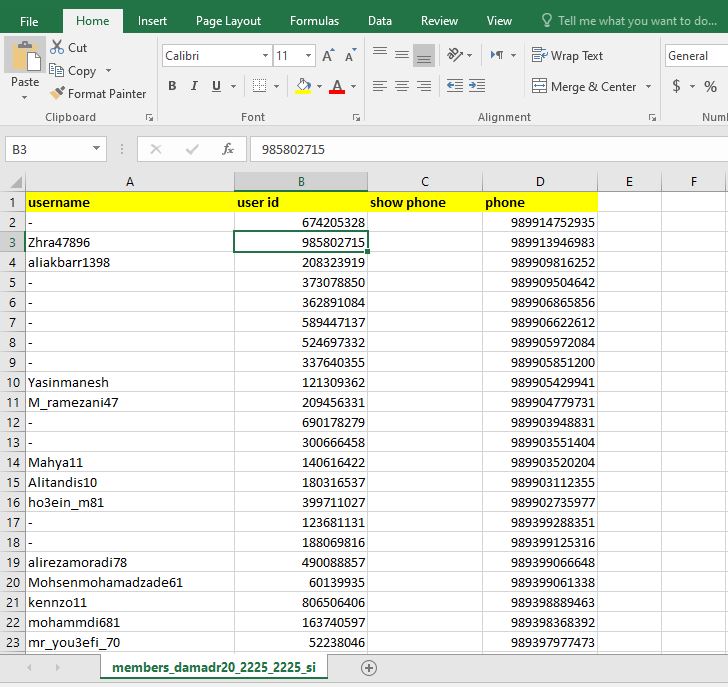Expand the font size dropdown
The height and width of the screenshot is (687, 728).
[x=308, y=56]
